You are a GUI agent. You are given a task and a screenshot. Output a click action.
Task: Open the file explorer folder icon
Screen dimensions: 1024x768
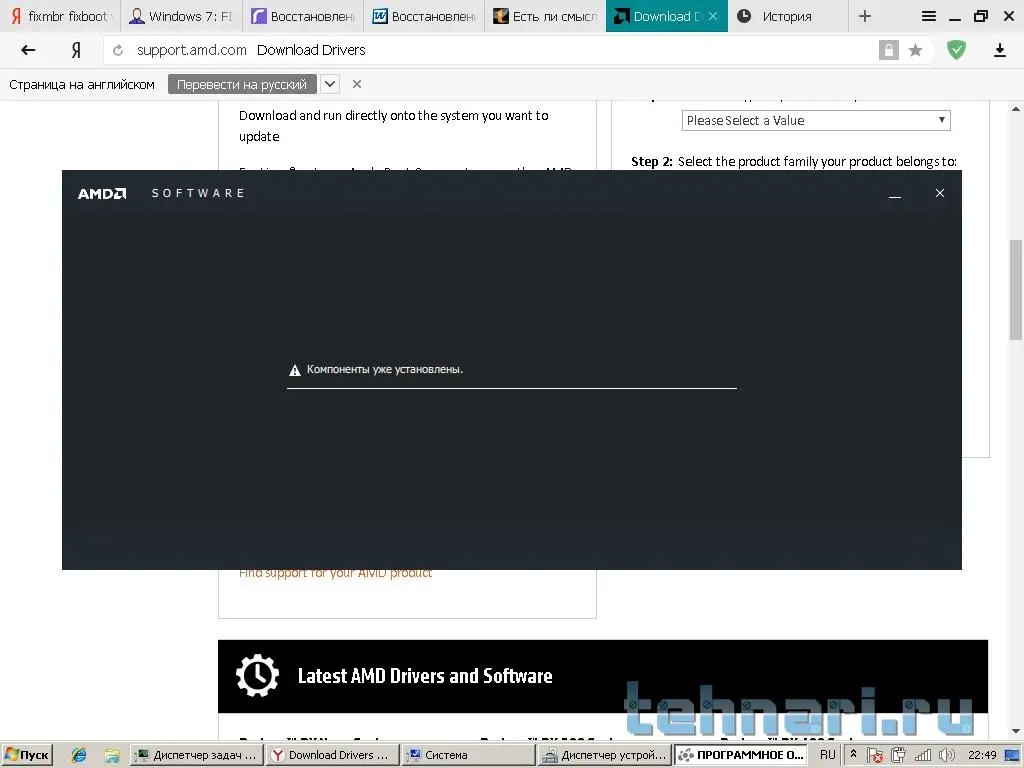(112, 756)
